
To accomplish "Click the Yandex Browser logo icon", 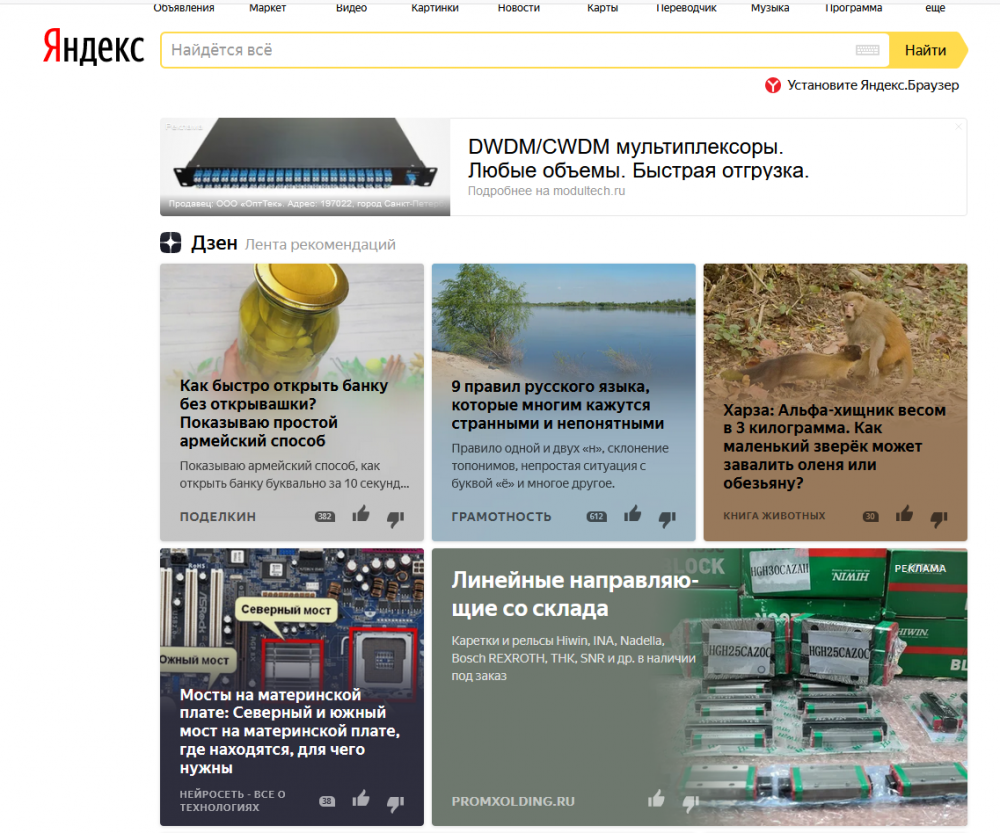I will pyautogui.click(x=773, y=86).
